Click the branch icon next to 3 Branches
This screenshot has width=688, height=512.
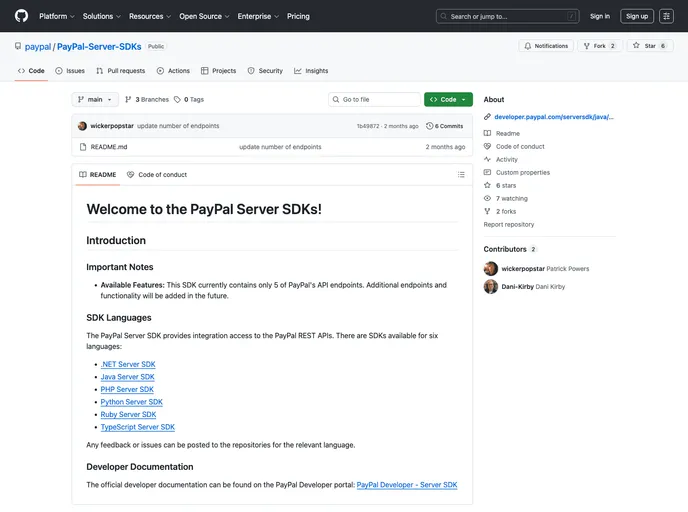(128, 100)
